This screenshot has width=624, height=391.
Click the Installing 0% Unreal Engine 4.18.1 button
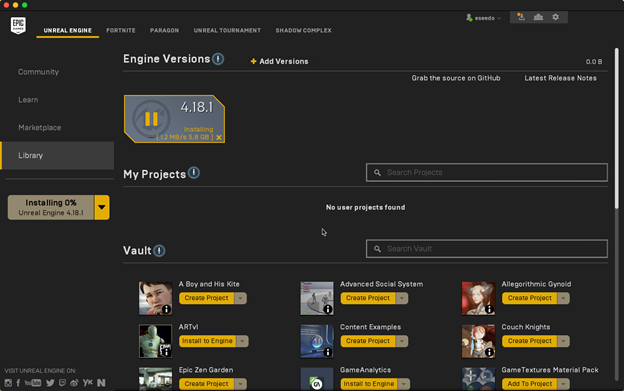tap(51, 207)
